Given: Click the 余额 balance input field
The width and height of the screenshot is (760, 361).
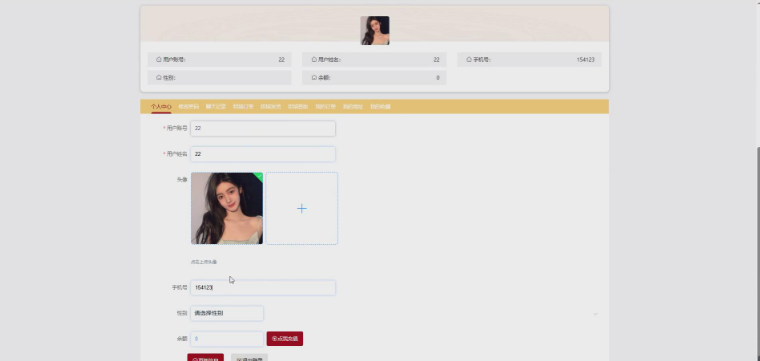Looking at the screenshot, I should pos(227,339).
